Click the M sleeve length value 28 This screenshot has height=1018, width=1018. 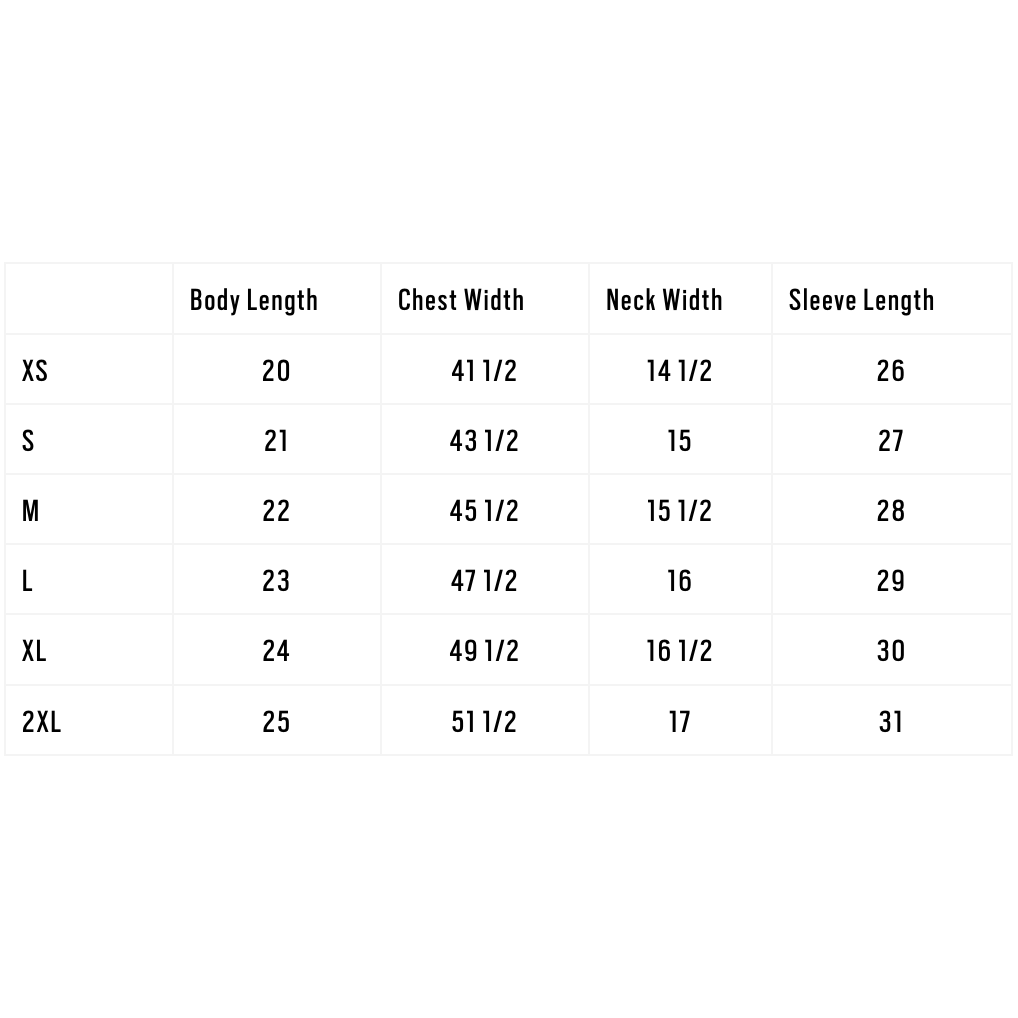point(891,511)
